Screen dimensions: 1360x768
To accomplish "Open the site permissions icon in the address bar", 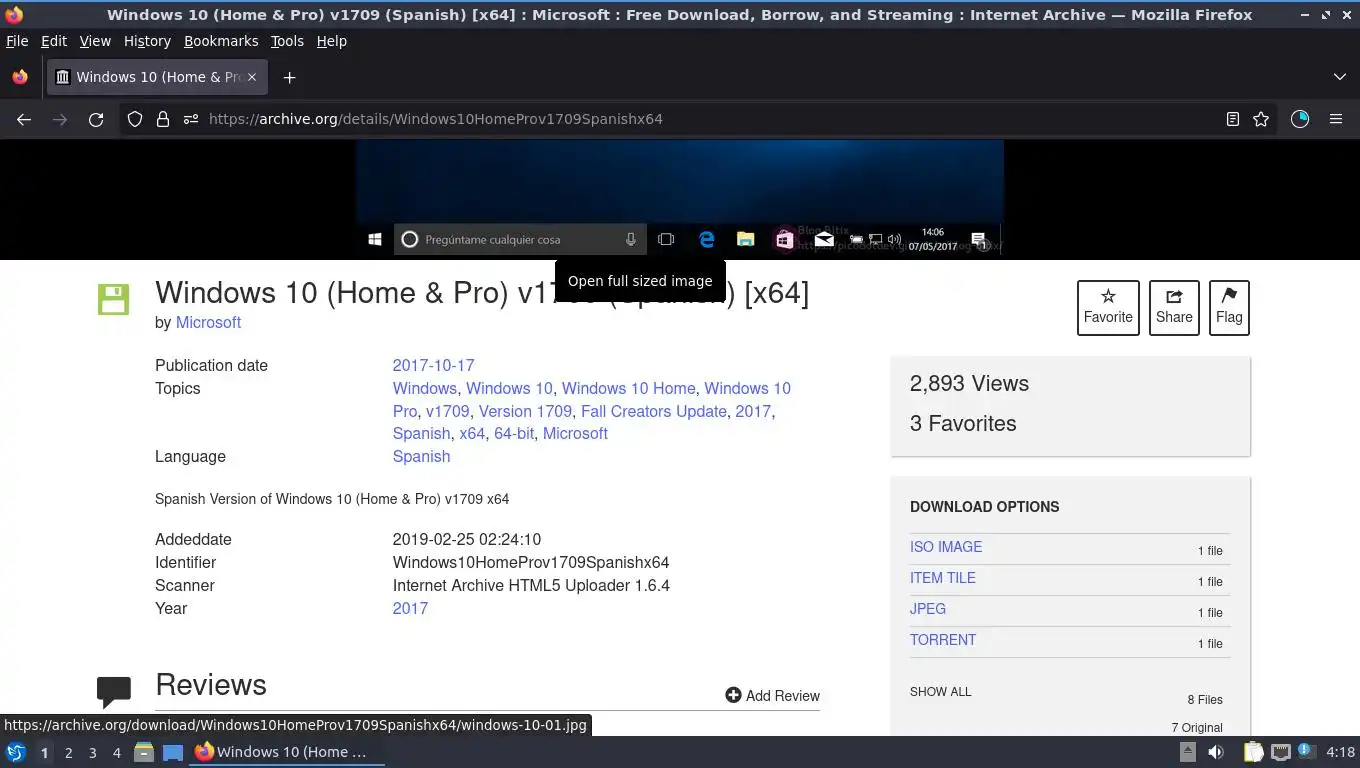I will pos(191,119).
